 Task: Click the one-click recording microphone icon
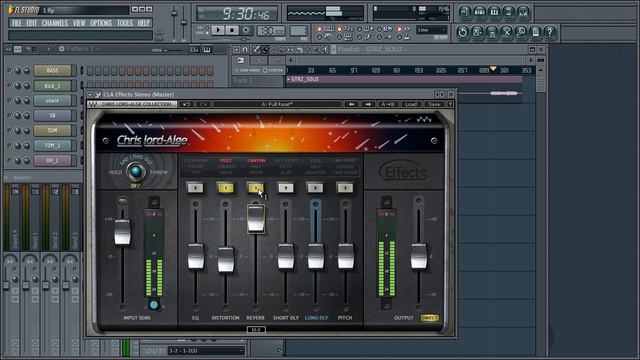(521, 32)
